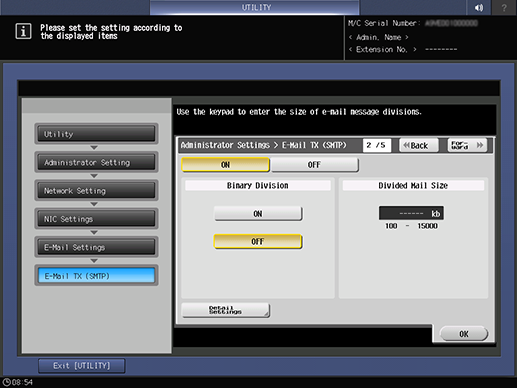The height and width of the screenshot is (388, 517).
Task: Confirm settings with OK button
Action: [x=464, y=334]
